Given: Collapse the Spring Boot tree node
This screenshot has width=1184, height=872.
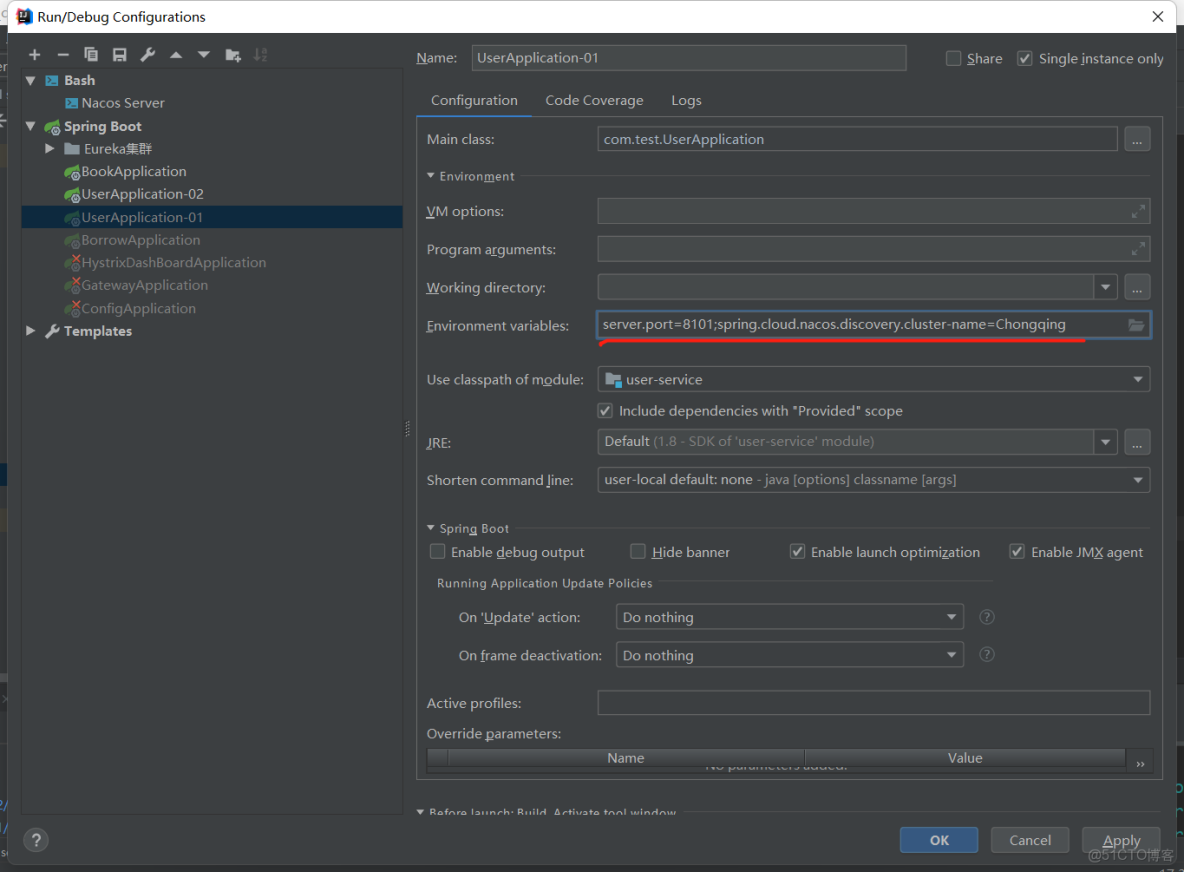Looking at the screenshot, I should (x=30, y=126).
